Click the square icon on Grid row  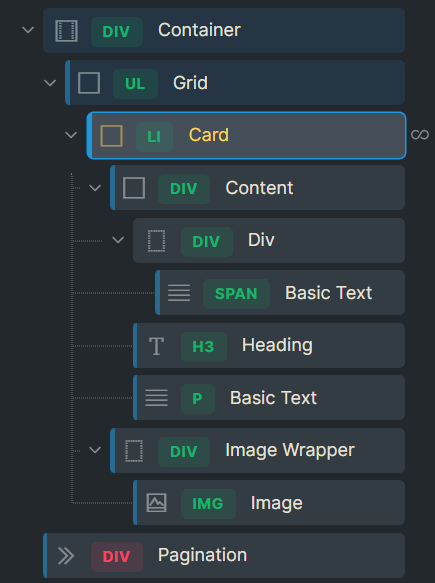click(x=89, y=83)
